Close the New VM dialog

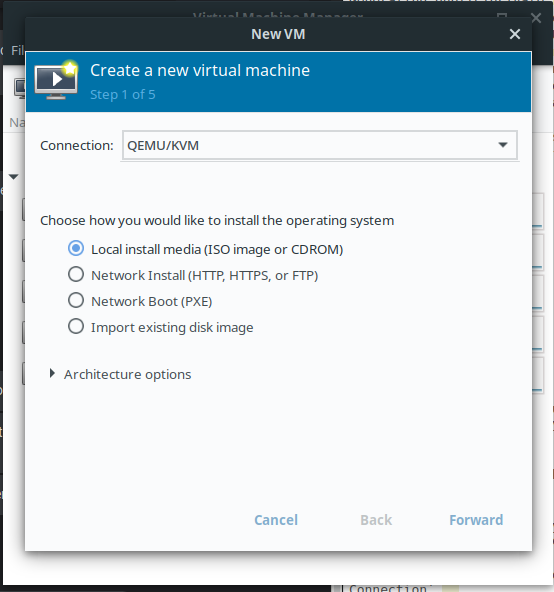515,34
